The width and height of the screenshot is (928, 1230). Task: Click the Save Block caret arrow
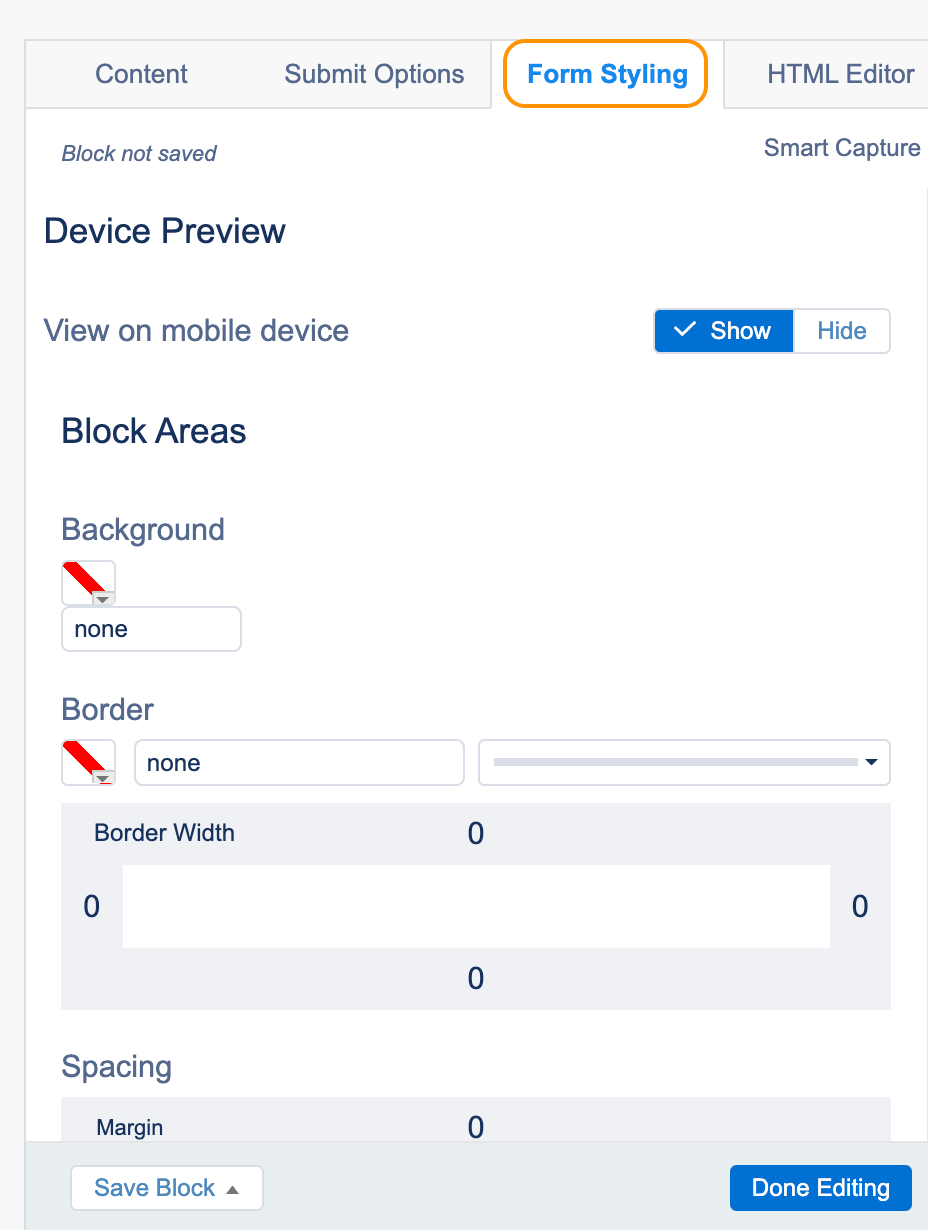point(233,1189)
